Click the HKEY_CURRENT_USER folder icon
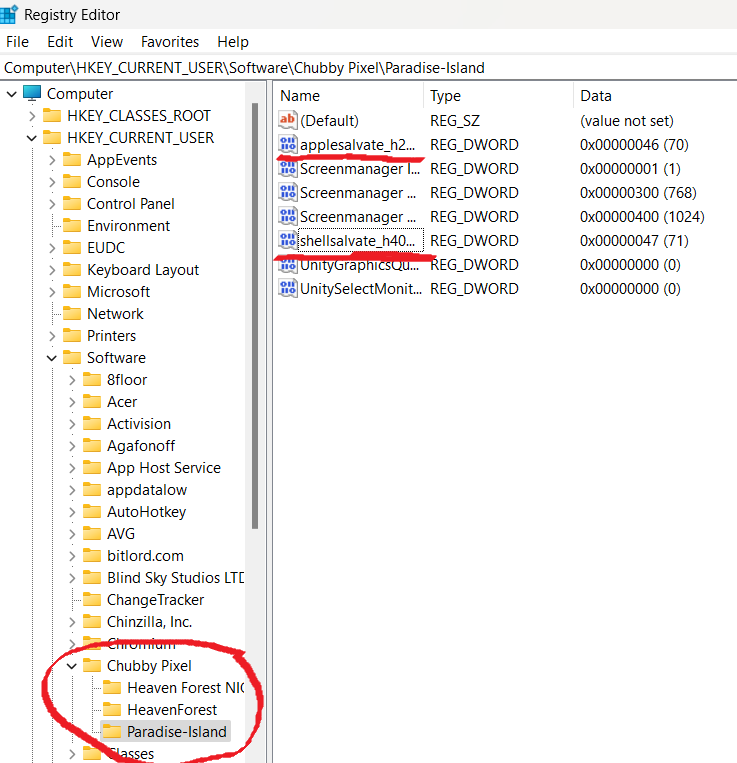737x763 pixels. [52, 137]
